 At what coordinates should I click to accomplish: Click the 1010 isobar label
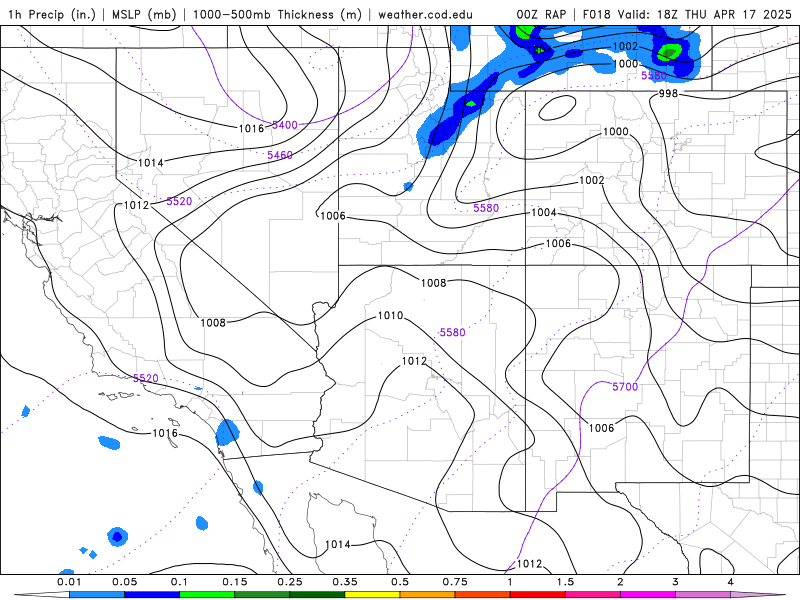coord(390,316)
